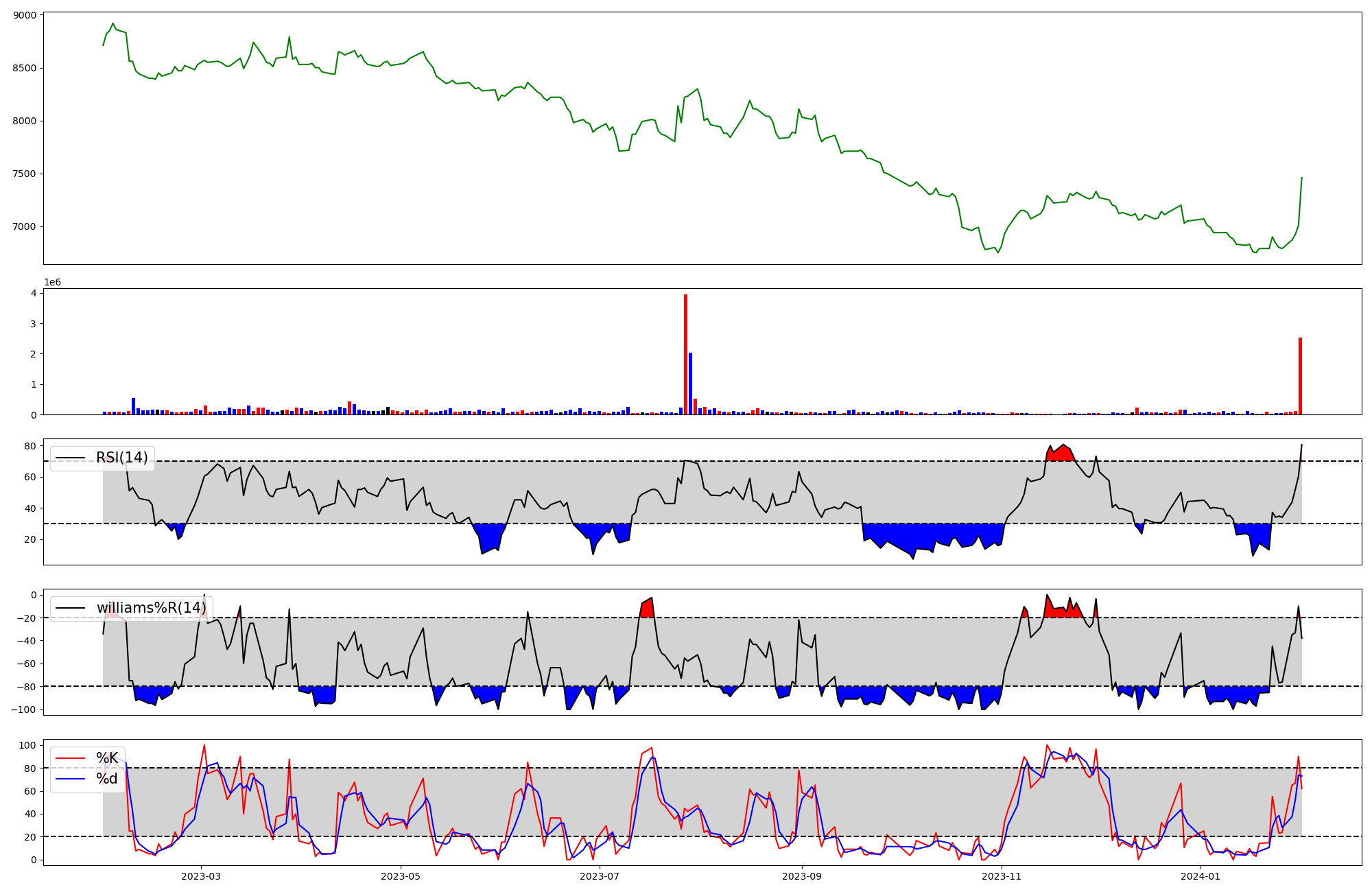
Task: Click the 2024-01 x-axis date label
Action: pos(1201,876)
